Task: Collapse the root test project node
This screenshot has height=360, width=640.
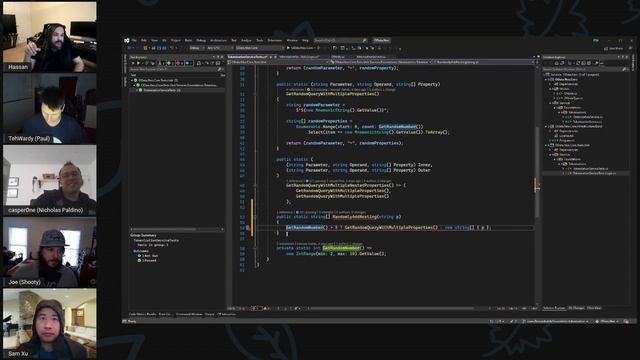Action: (x=132, y=80)
